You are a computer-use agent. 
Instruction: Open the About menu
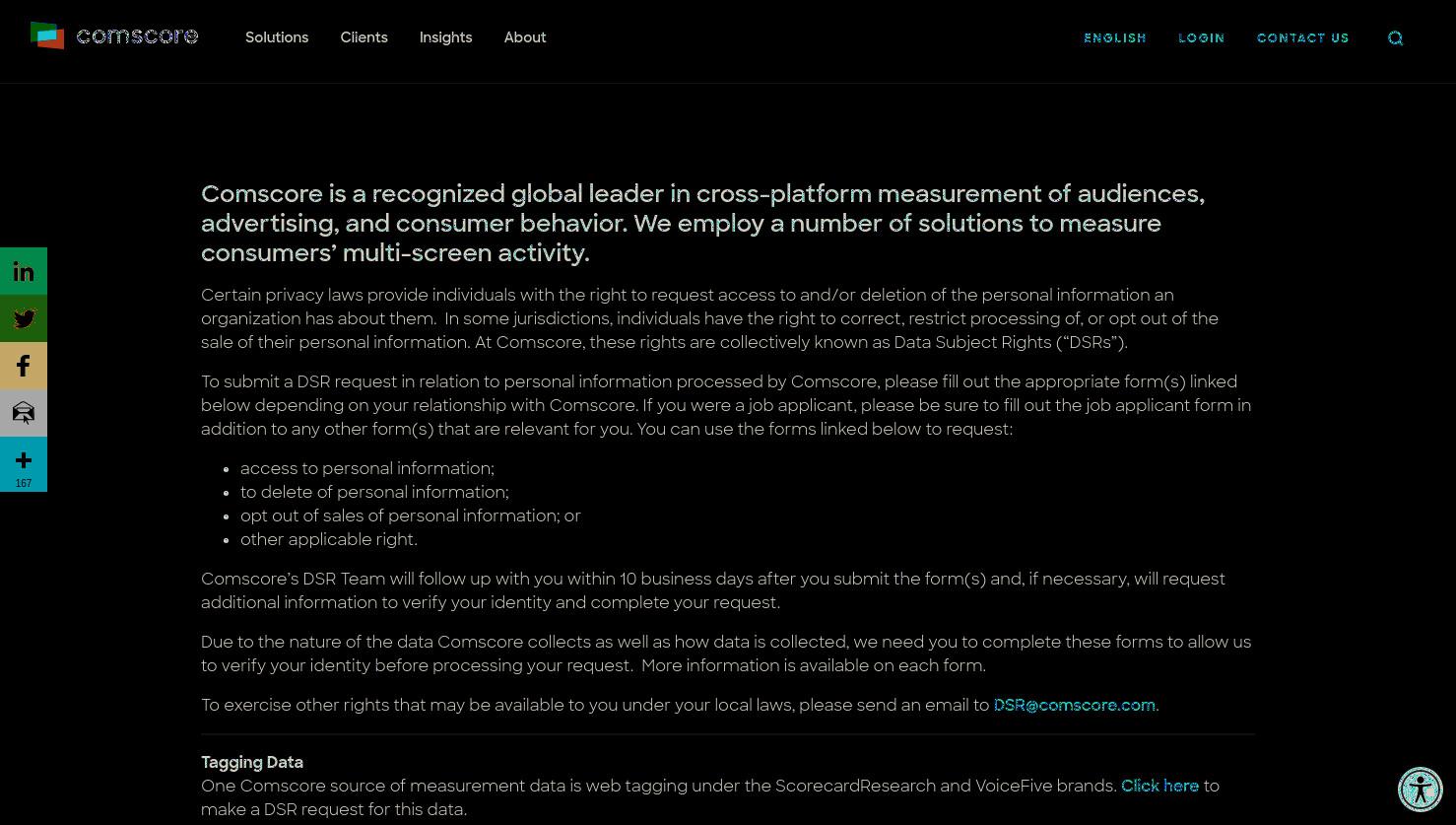click(x=525, y=37)
